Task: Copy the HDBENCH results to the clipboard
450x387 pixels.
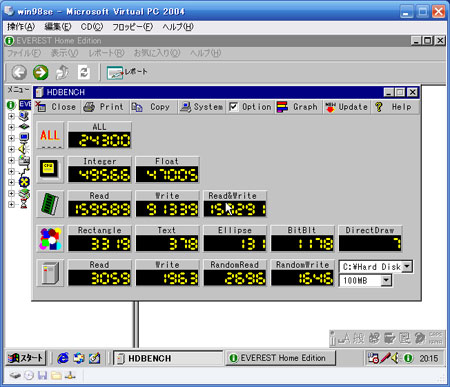Action: click(152, 107)
